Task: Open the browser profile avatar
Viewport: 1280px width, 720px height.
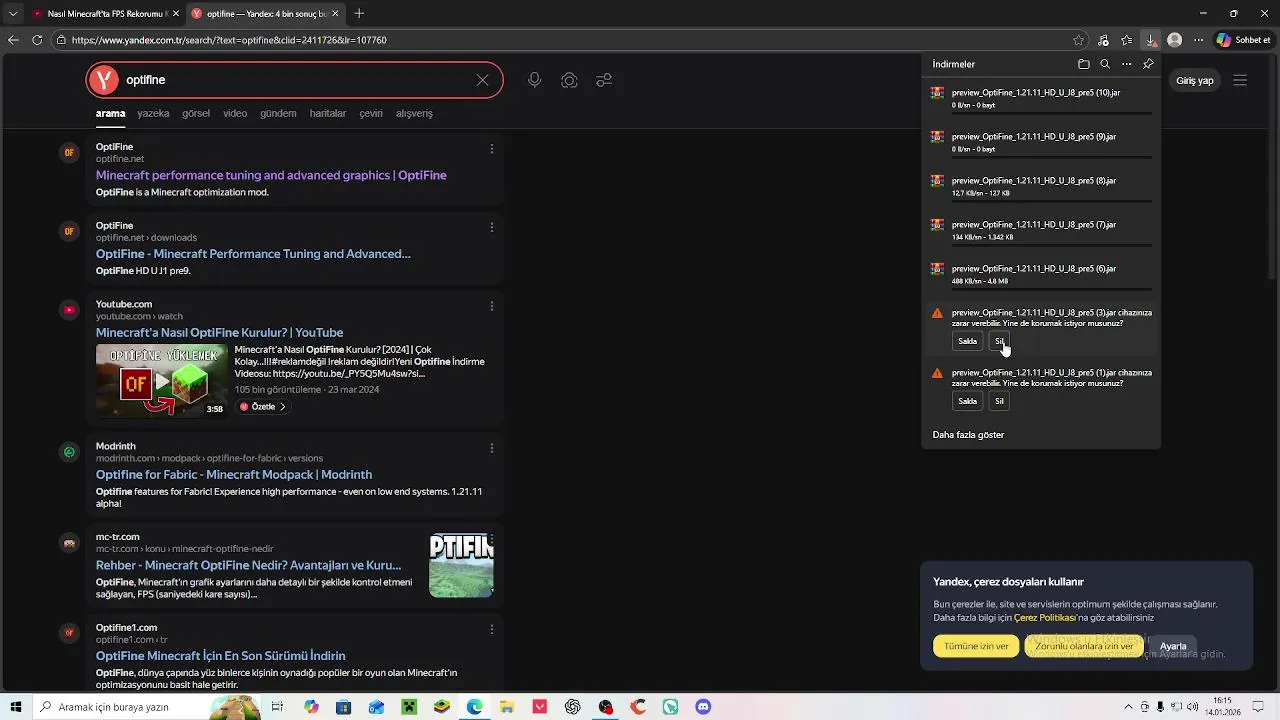Action: pyautogui.click(x=1175, y=40)
